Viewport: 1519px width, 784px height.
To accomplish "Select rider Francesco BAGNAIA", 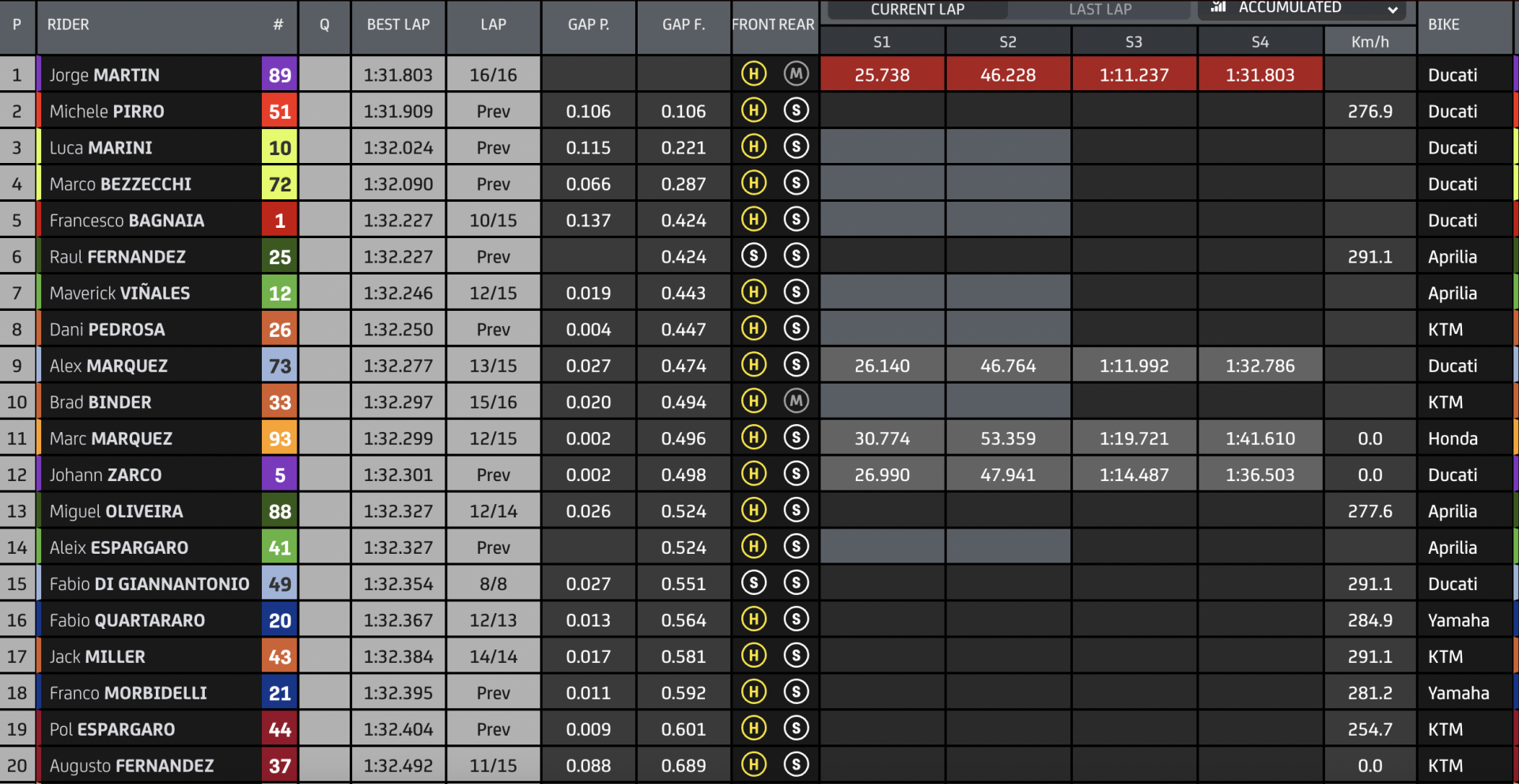I will (x=127, y=221).
